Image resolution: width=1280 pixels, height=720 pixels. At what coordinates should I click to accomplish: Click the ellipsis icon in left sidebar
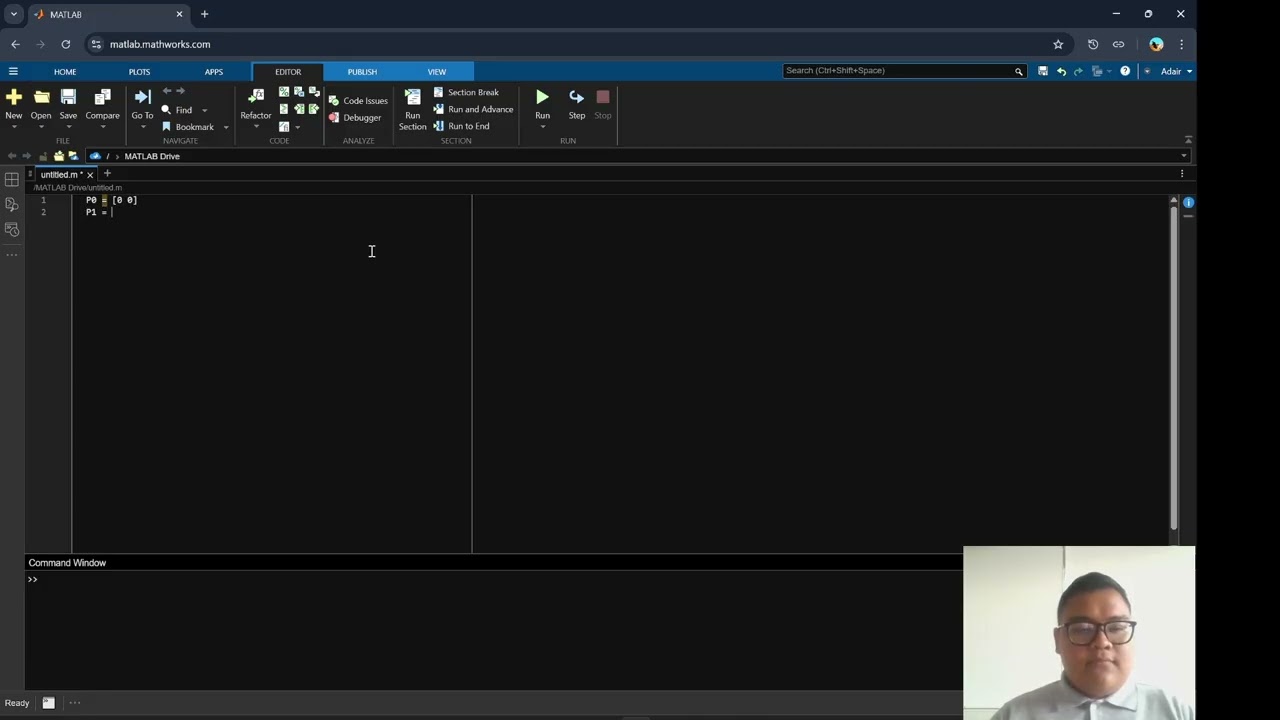[12, 255]
